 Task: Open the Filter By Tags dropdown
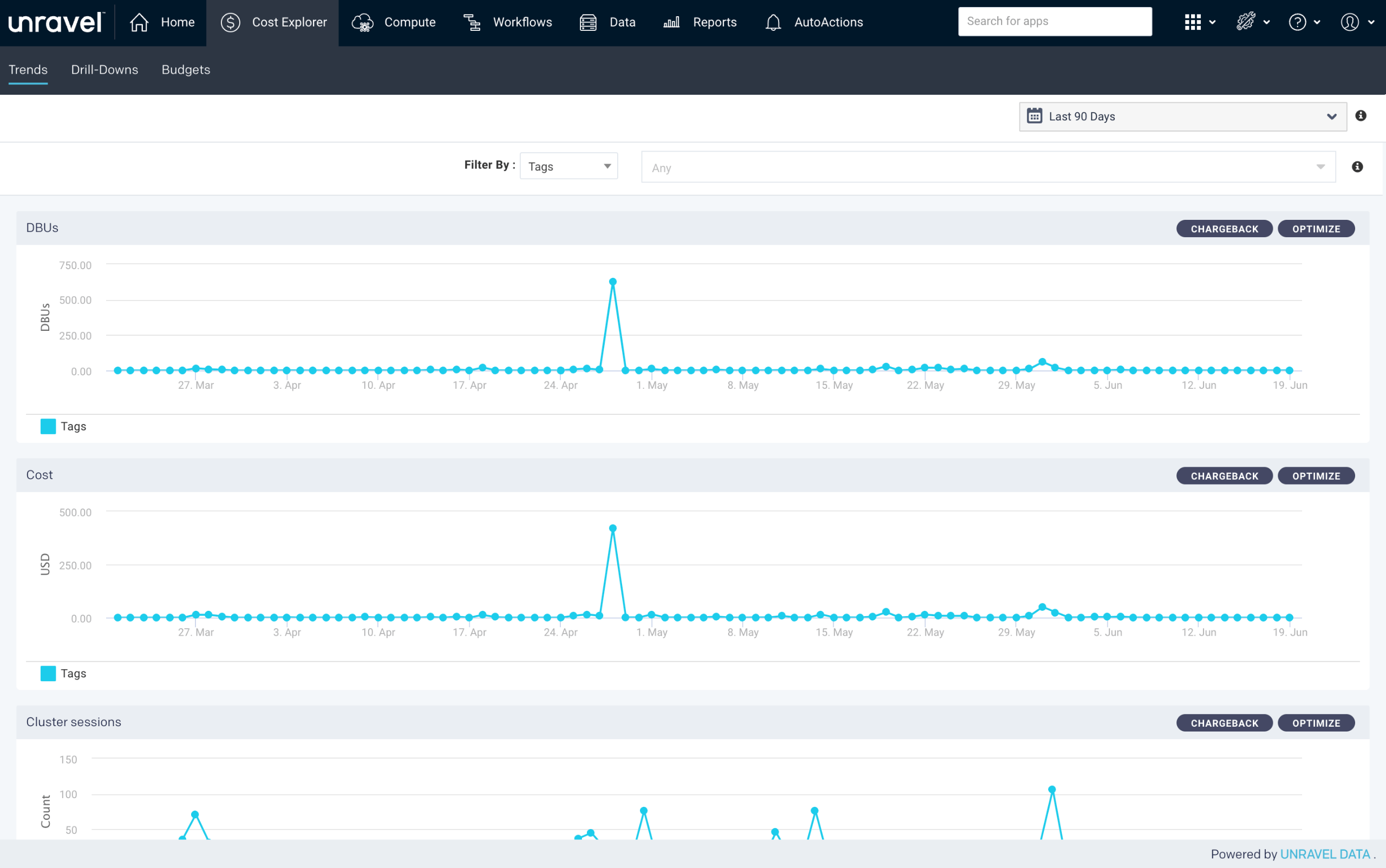(x=568, y=166)
